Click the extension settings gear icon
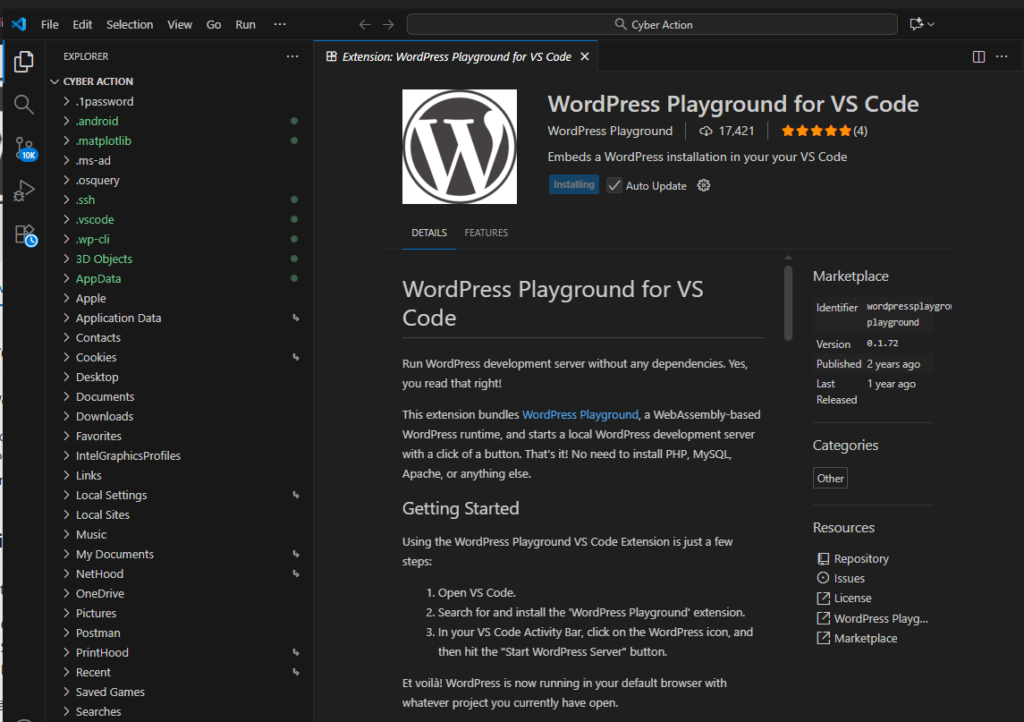The image size is (1024, 722). click(703, 185)
